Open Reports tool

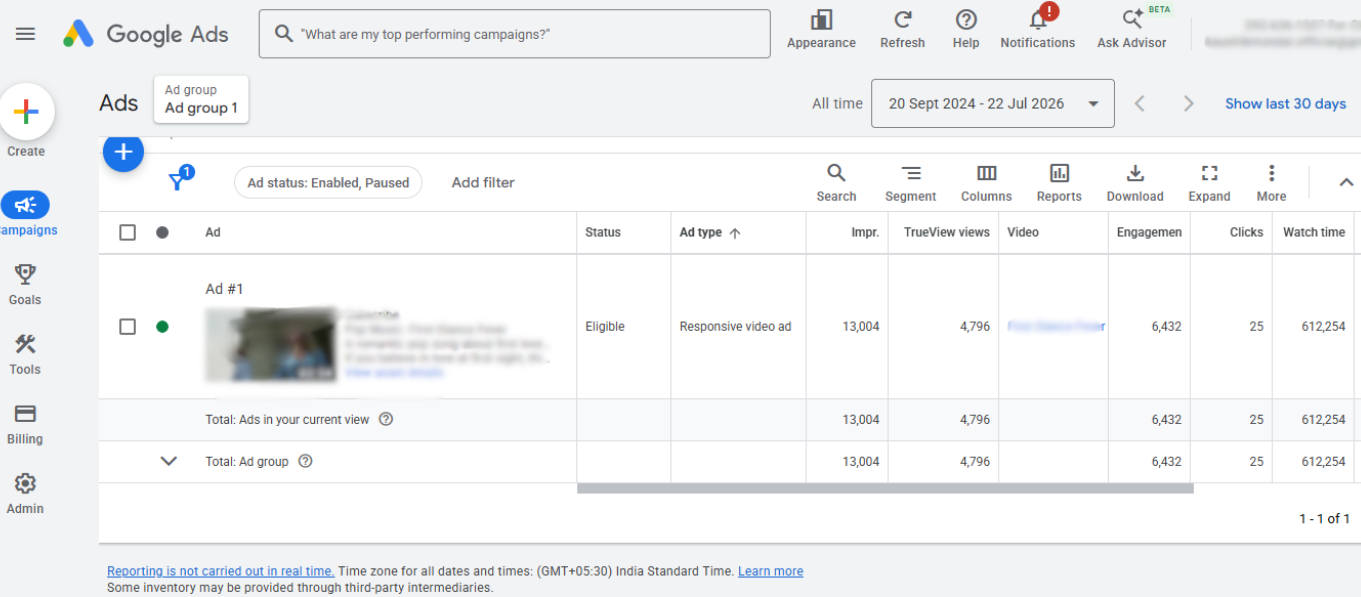click(x=1059, y=183)
